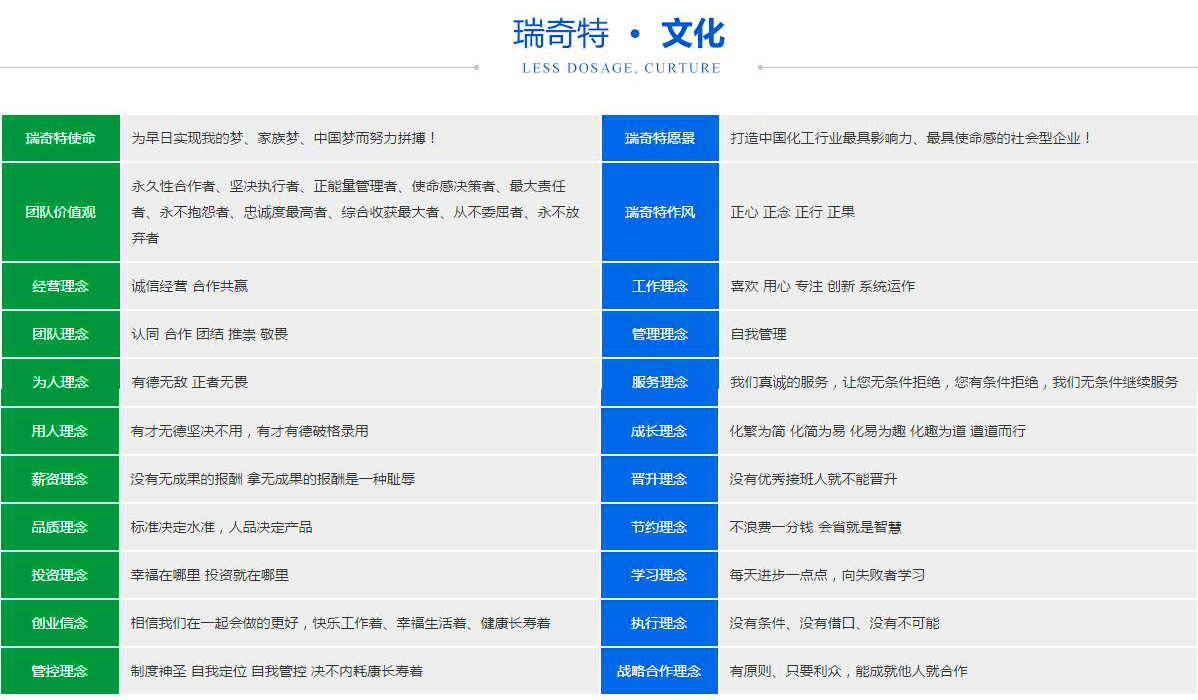1198x700 pixels.
Task: Choose the 薪资理念 row header
Action: tap(60, 479)
